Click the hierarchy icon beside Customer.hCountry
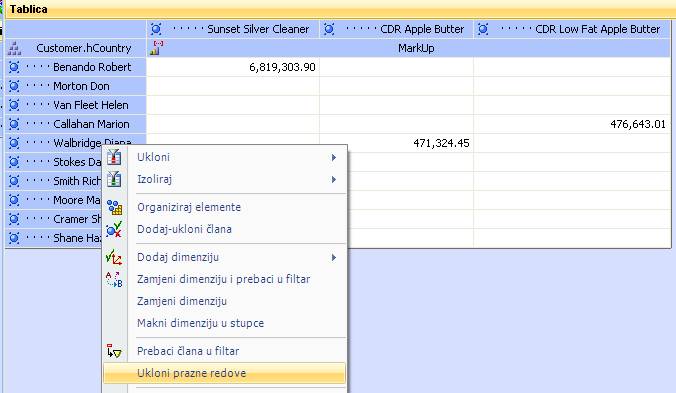676x393 pixels. (14, 48)
